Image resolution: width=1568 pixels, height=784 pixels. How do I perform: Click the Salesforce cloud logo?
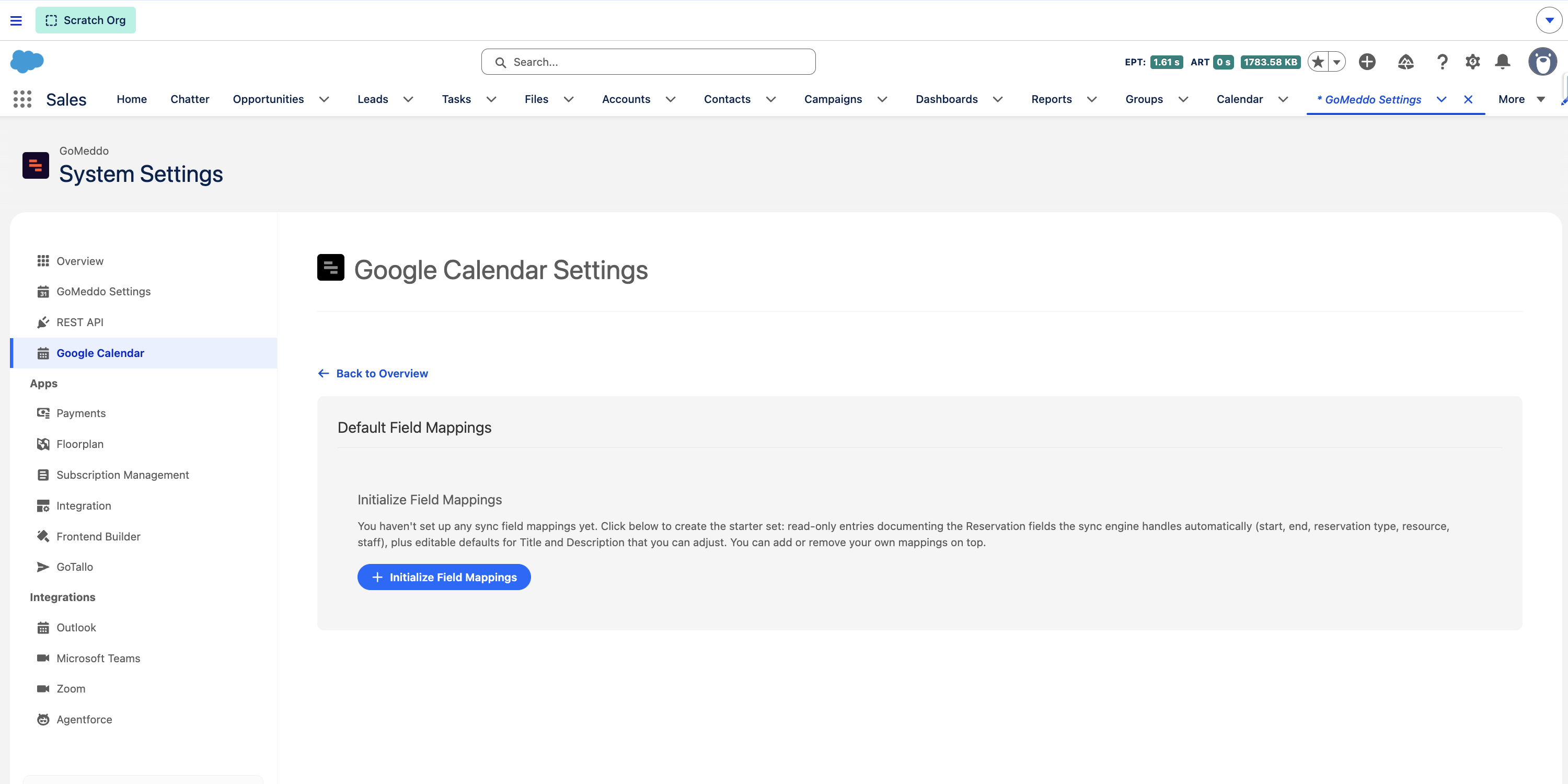[27, 62]
